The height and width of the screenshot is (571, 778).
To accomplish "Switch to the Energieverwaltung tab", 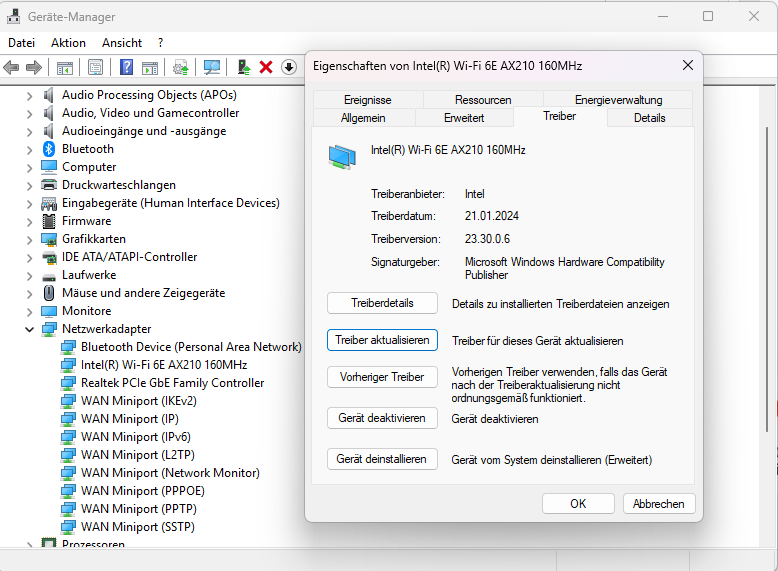I will (618, 100).
